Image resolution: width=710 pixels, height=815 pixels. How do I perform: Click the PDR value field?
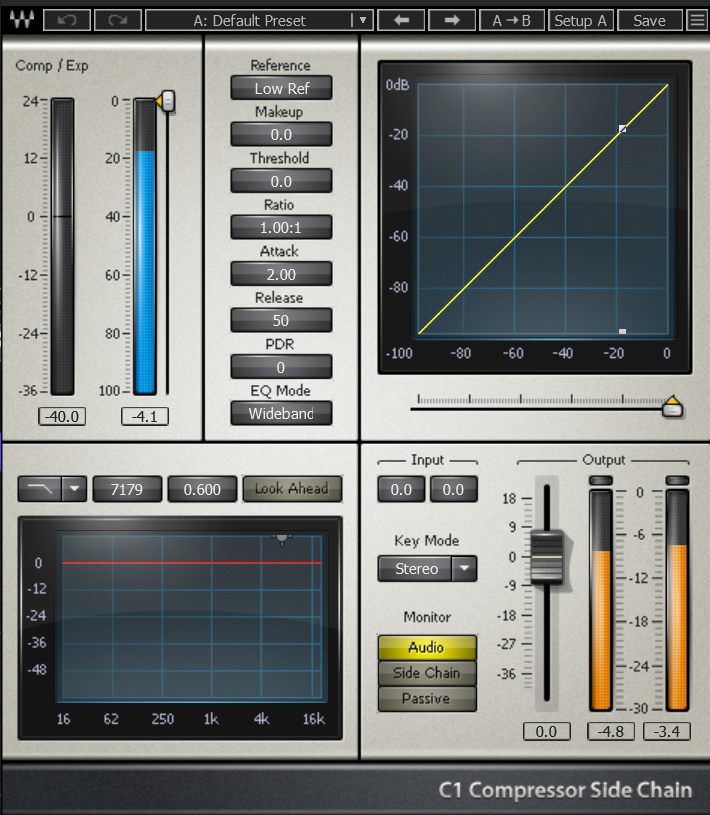coord(281,367)
